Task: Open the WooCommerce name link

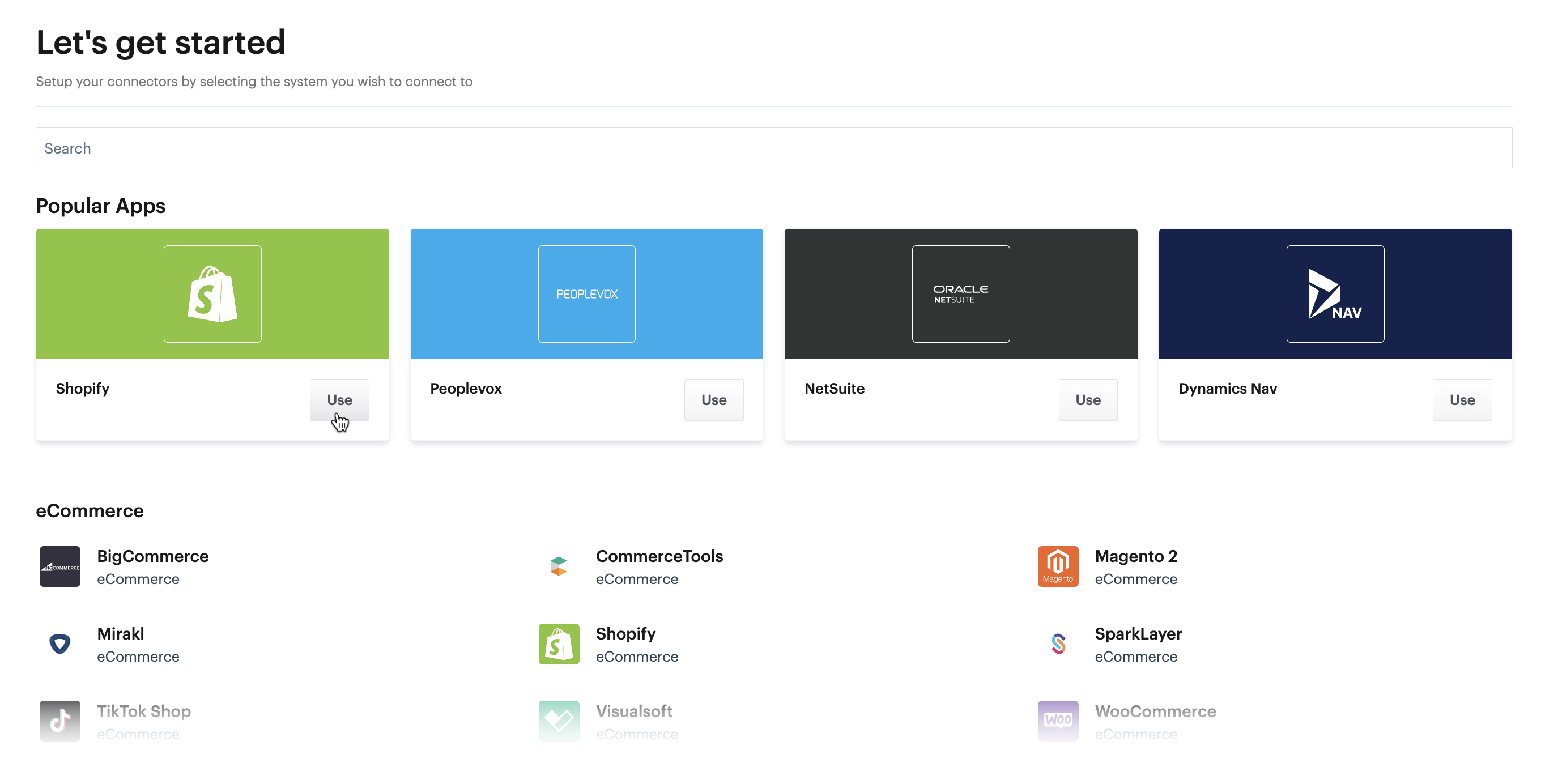Action: (x=1155, y=711)
